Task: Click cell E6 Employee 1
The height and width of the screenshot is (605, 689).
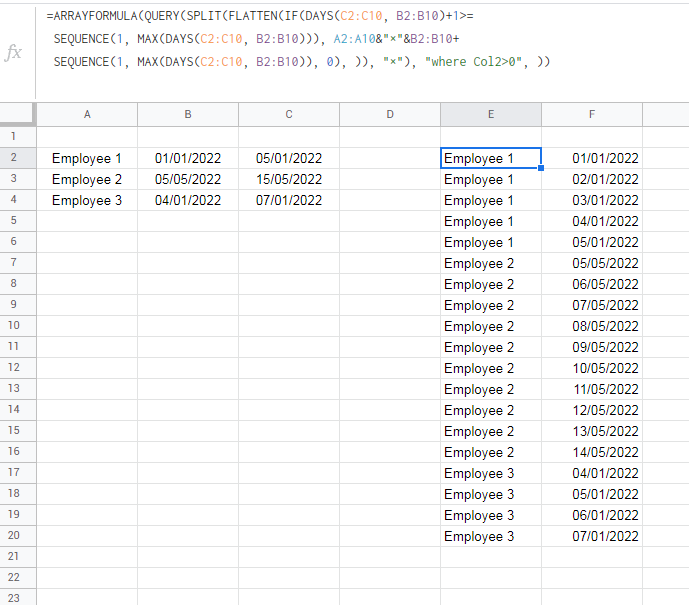Action: coord(491,242)
